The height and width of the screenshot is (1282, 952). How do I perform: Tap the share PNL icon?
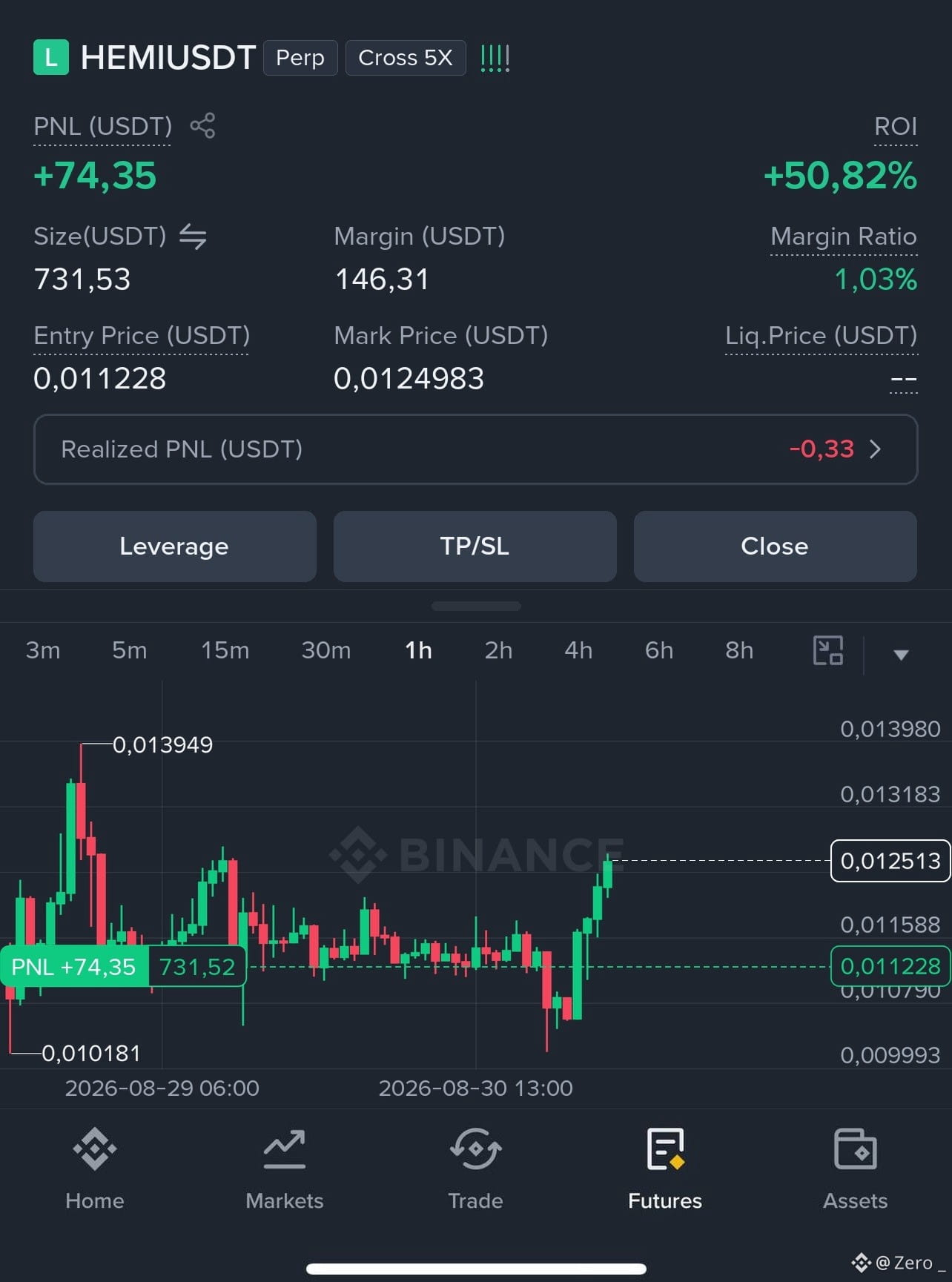202,125
